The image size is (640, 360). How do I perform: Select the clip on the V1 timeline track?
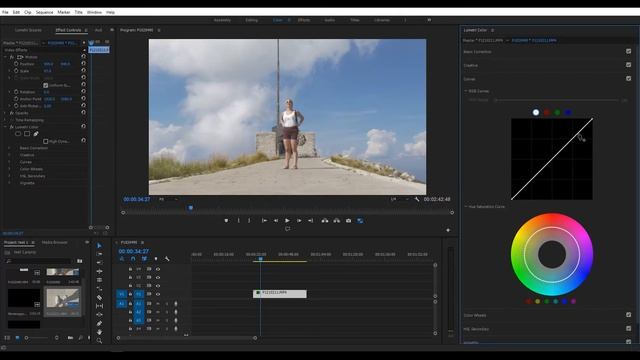[280, 294]
